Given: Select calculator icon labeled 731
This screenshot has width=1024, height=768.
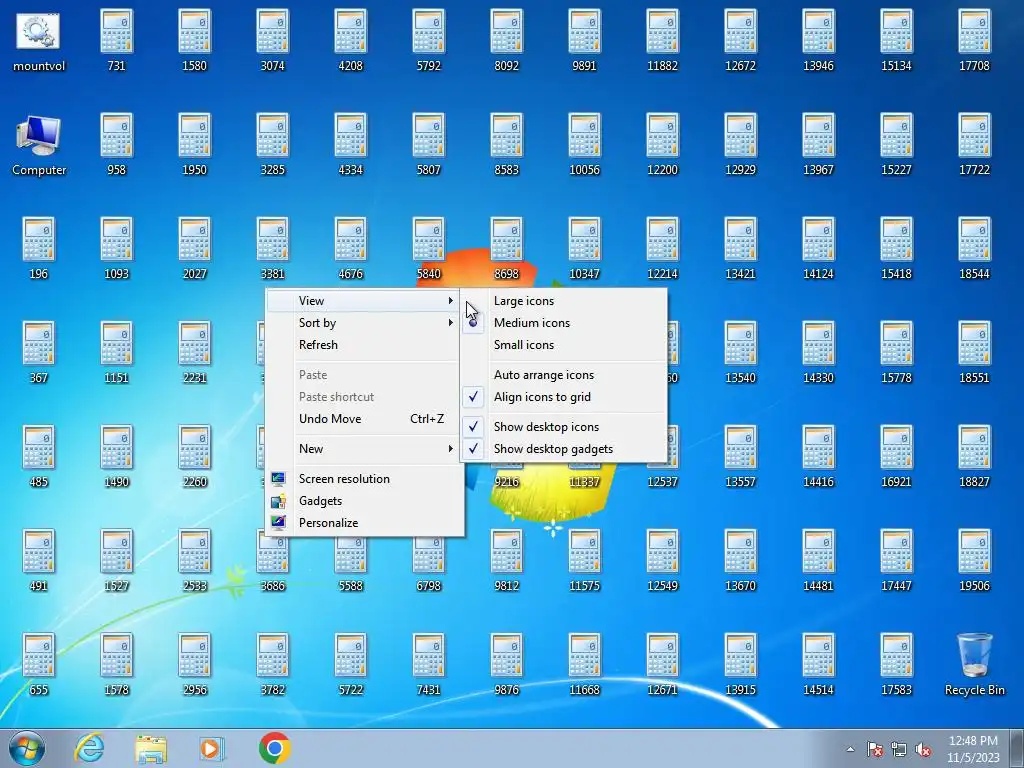Looking at the screenshot, I should pos(116,40).
